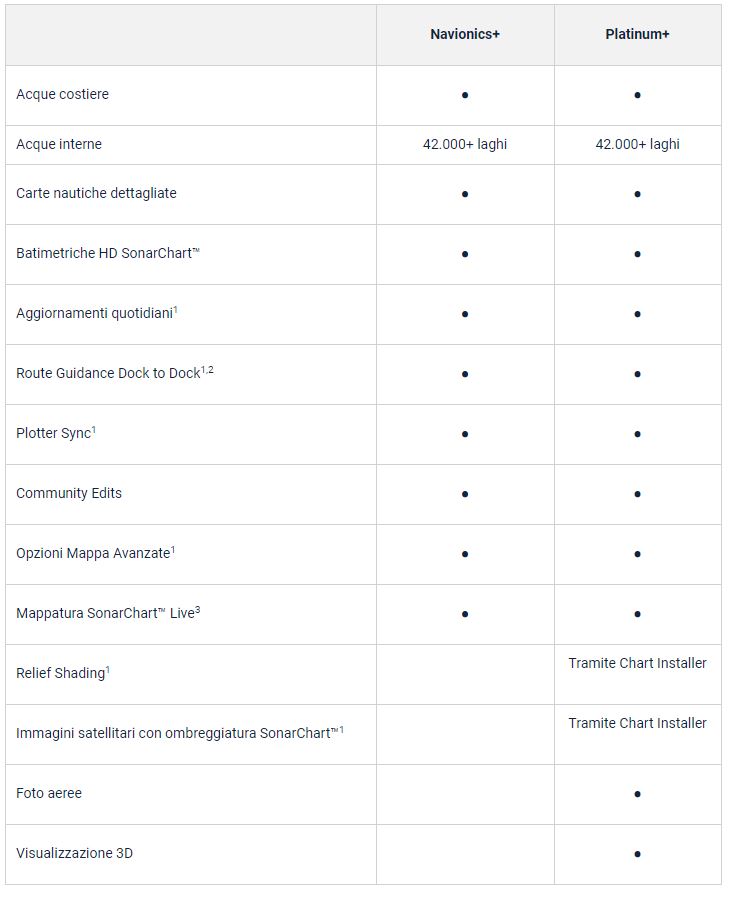Image resolution: width=735 pixels, height=901 pixels.
Task: Click the Platinum+ dot for Visualizzazione 3D
Action: (637, 854)
